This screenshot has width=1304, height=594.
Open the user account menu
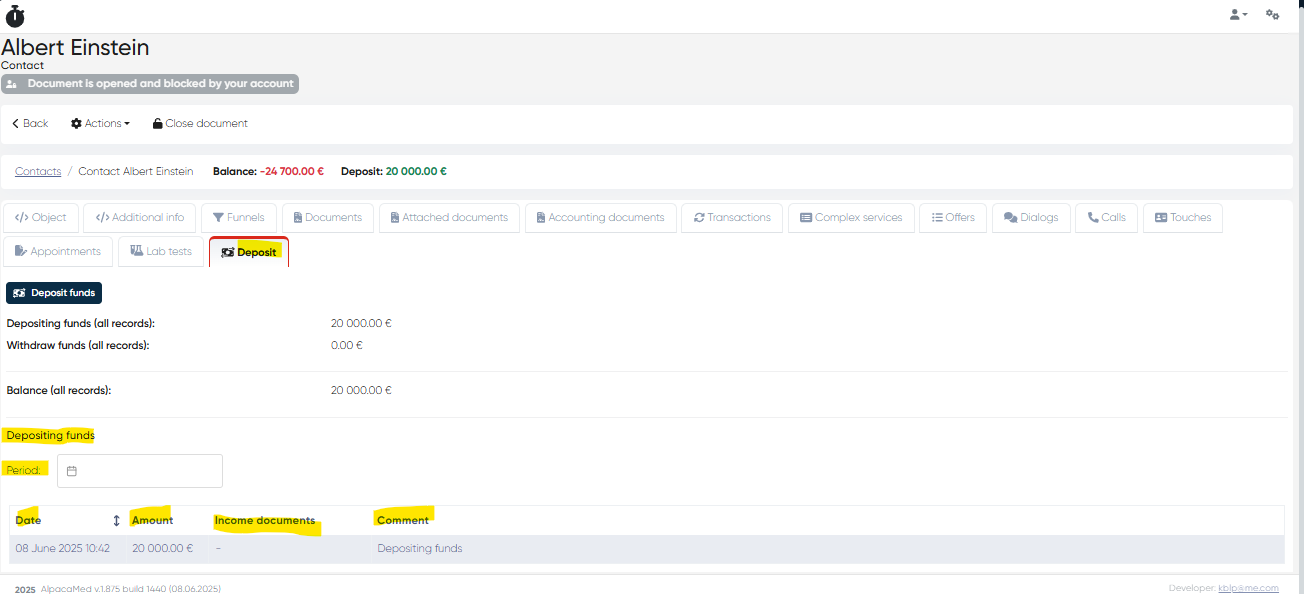pos(1238,15)
